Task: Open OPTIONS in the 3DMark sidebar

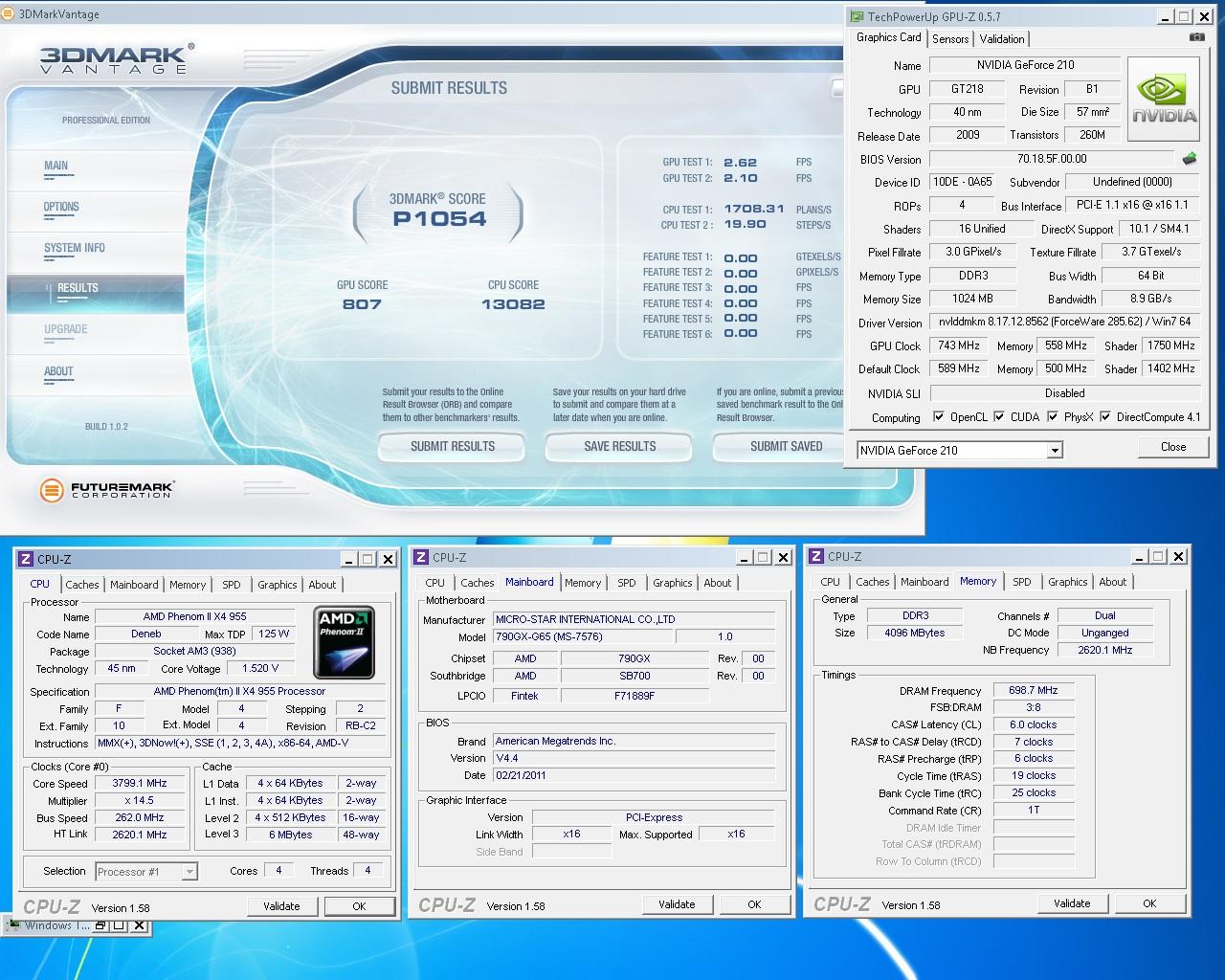Action: (x=61, y=208)
